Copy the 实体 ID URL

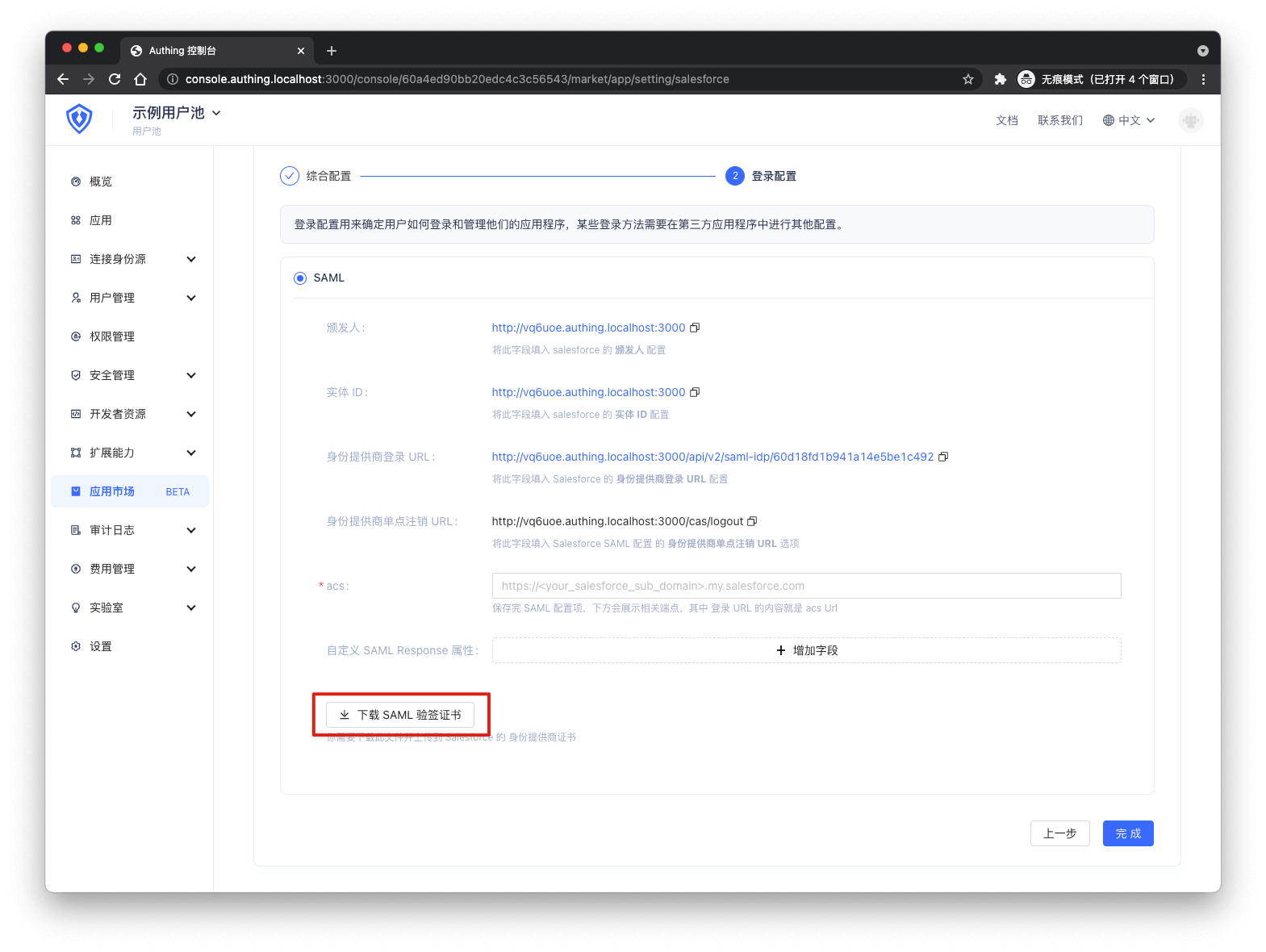(x=695, y=392)
